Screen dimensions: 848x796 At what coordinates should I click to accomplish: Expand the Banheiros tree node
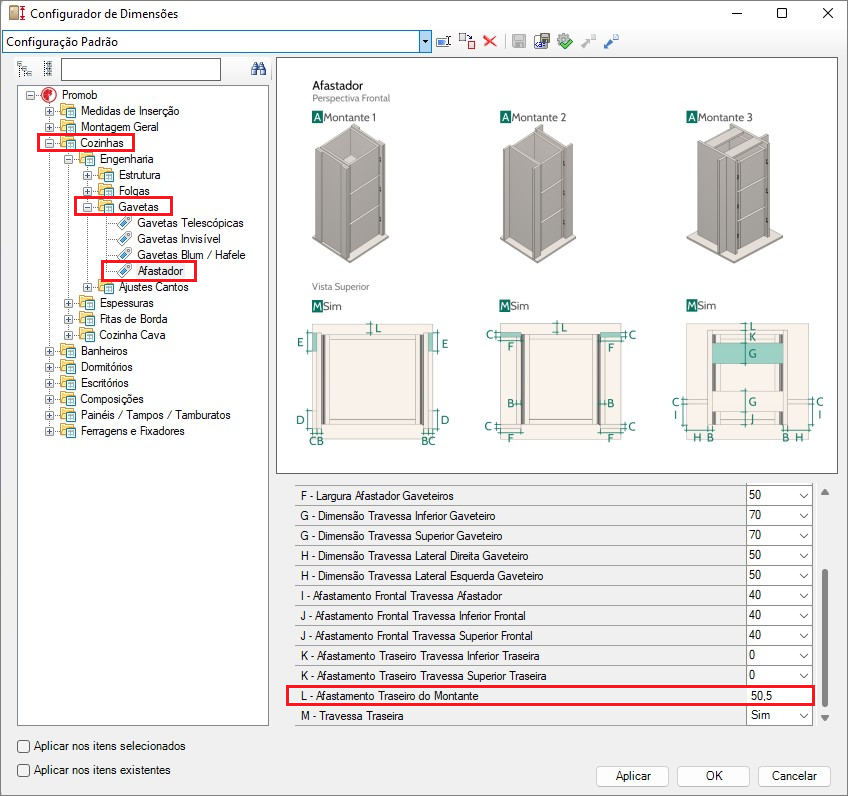50,351
